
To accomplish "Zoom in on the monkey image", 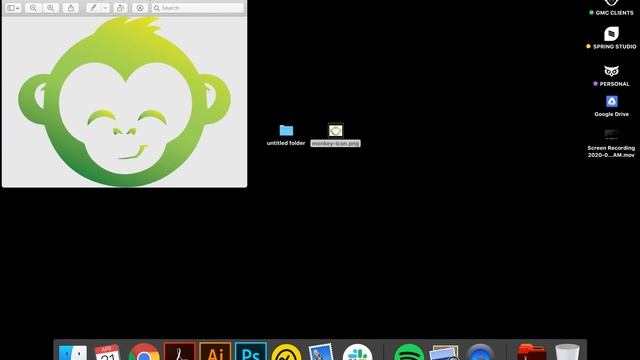I will point(51,8).
